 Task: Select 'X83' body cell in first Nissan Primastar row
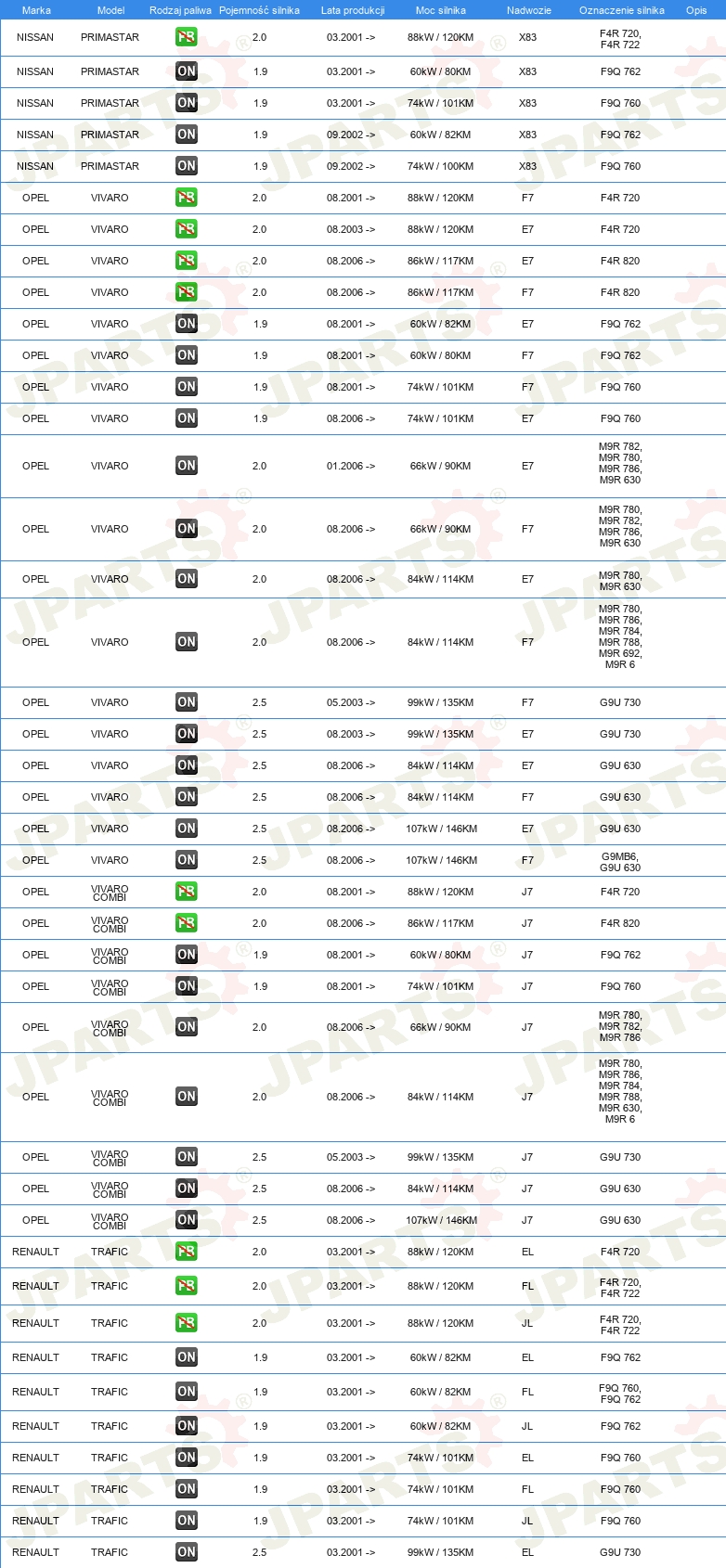[527, 37]
